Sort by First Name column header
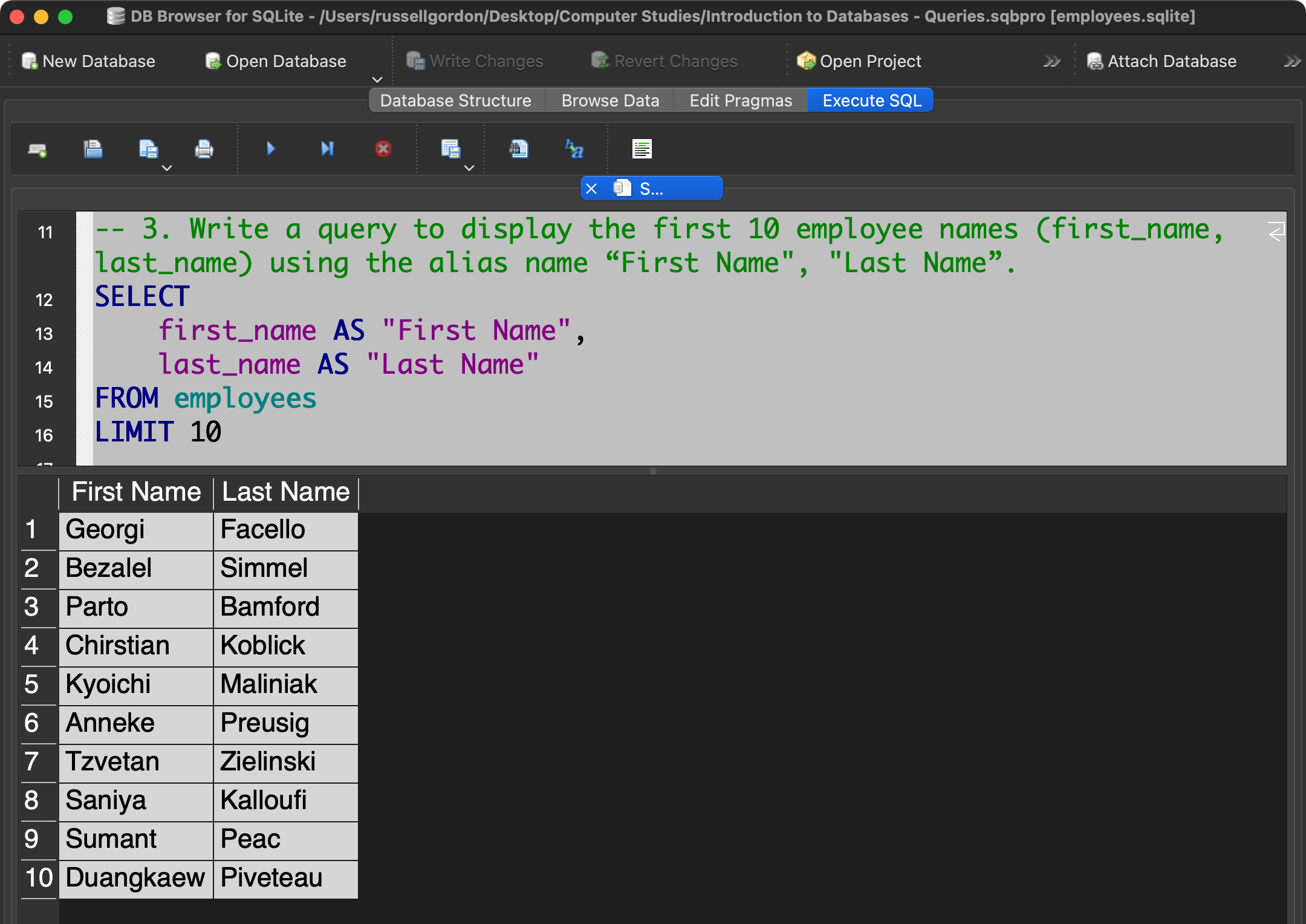This screenshot has width=1306, height=924. (x=136, y=492)
